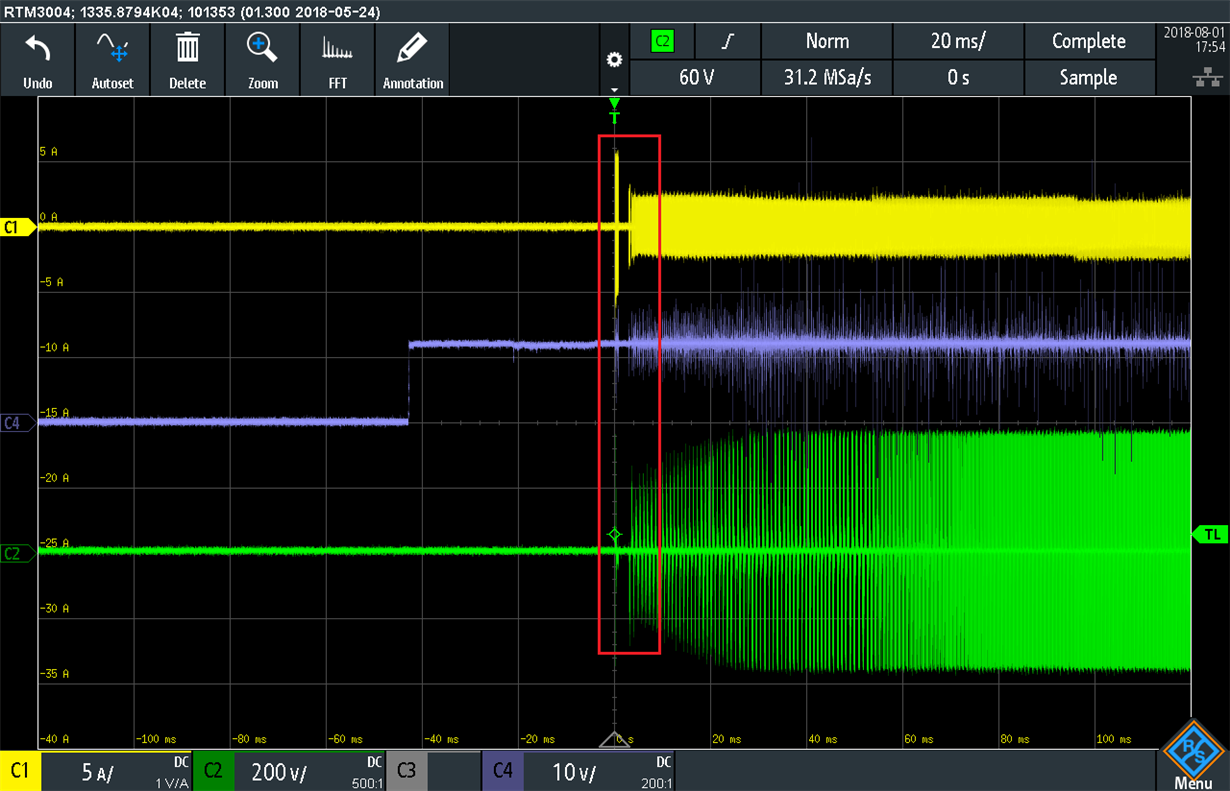Click the 31.2 MSa/s sample rate

(x=827, y=78)
